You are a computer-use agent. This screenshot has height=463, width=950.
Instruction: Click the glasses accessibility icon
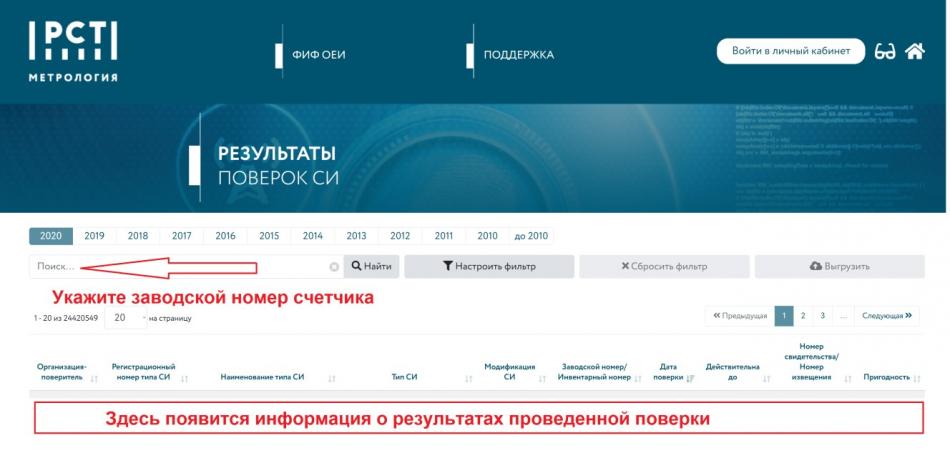[884, 52]
